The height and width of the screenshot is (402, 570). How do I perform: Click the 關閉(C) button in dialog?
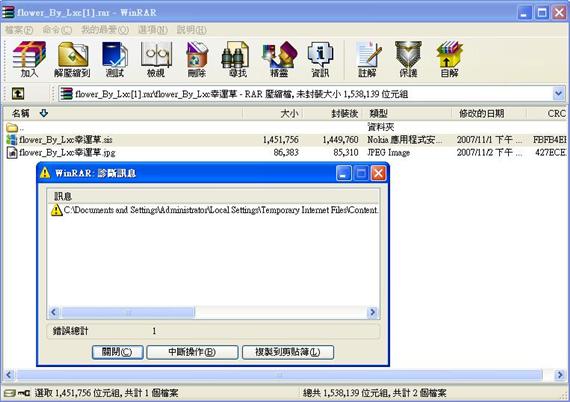[117, 352]
